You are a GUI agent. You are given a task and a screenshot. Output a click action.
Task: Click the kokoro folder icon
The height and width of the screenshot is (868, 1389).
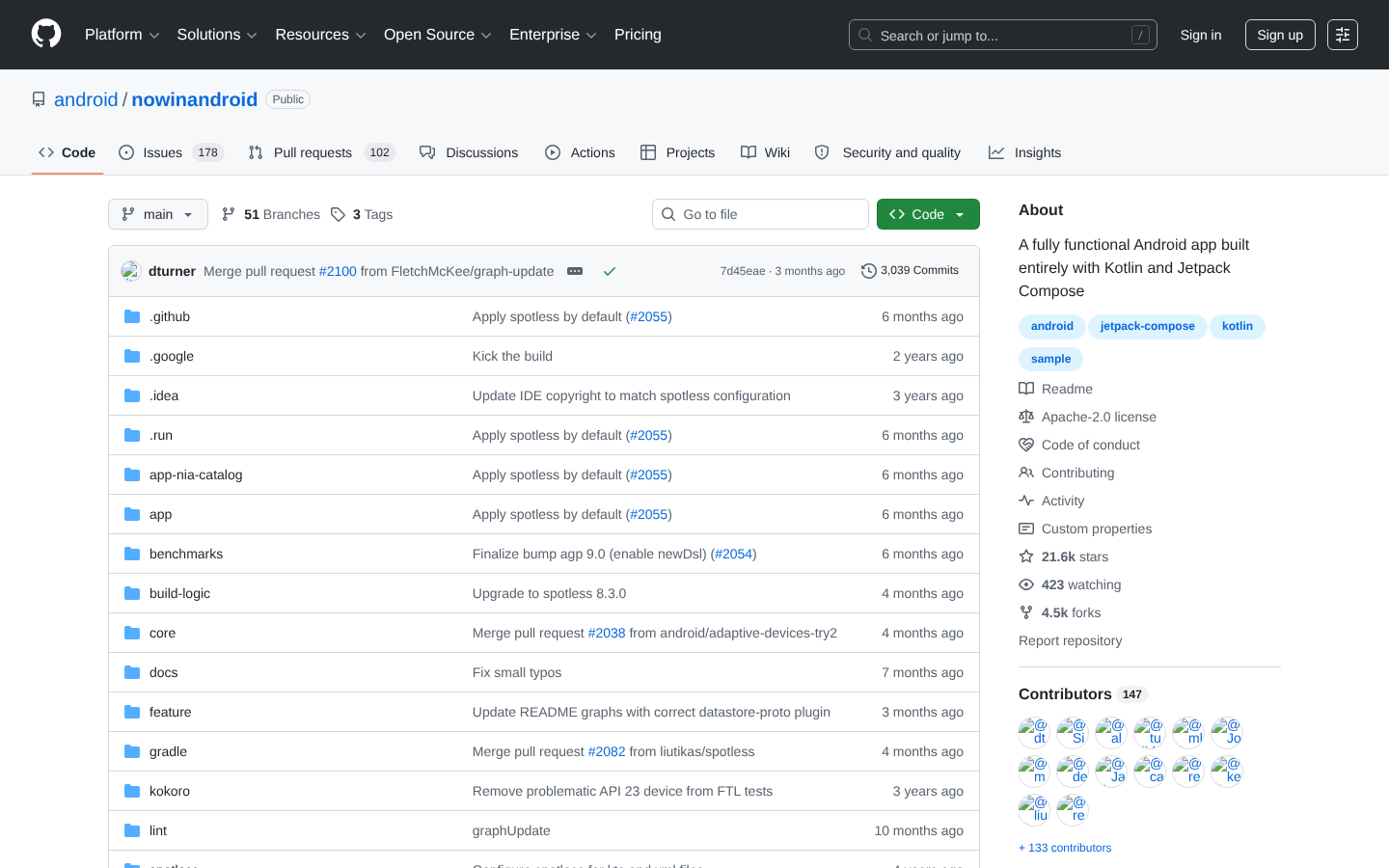132,791
